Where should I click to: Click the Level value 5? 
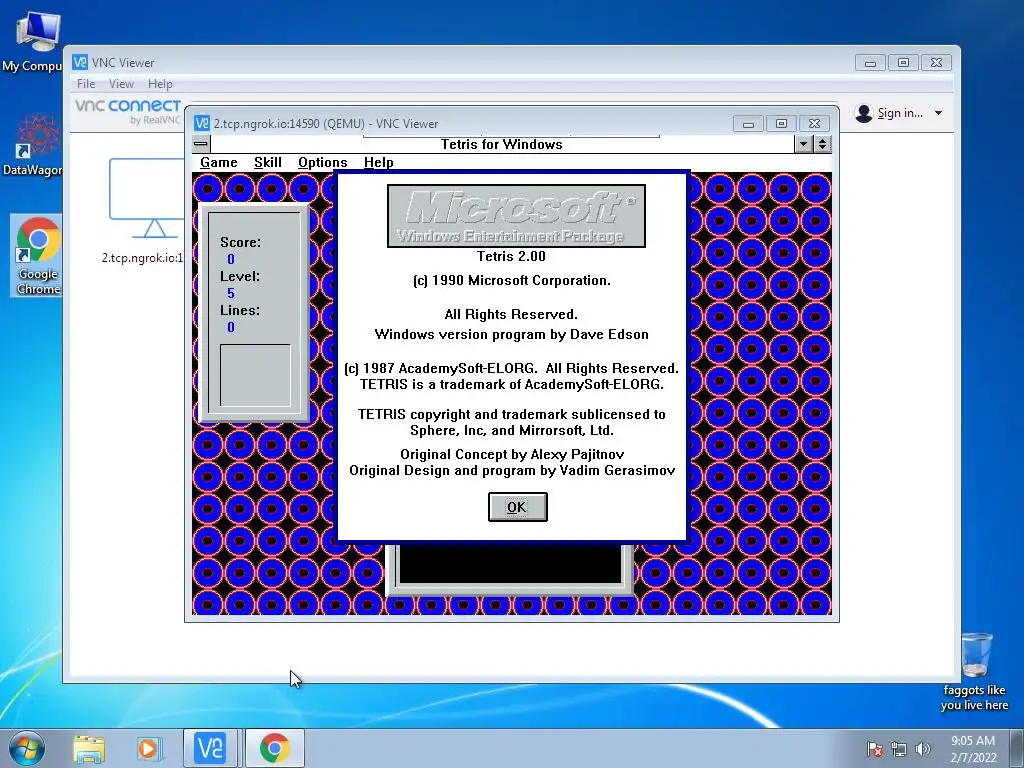[231, 293]
